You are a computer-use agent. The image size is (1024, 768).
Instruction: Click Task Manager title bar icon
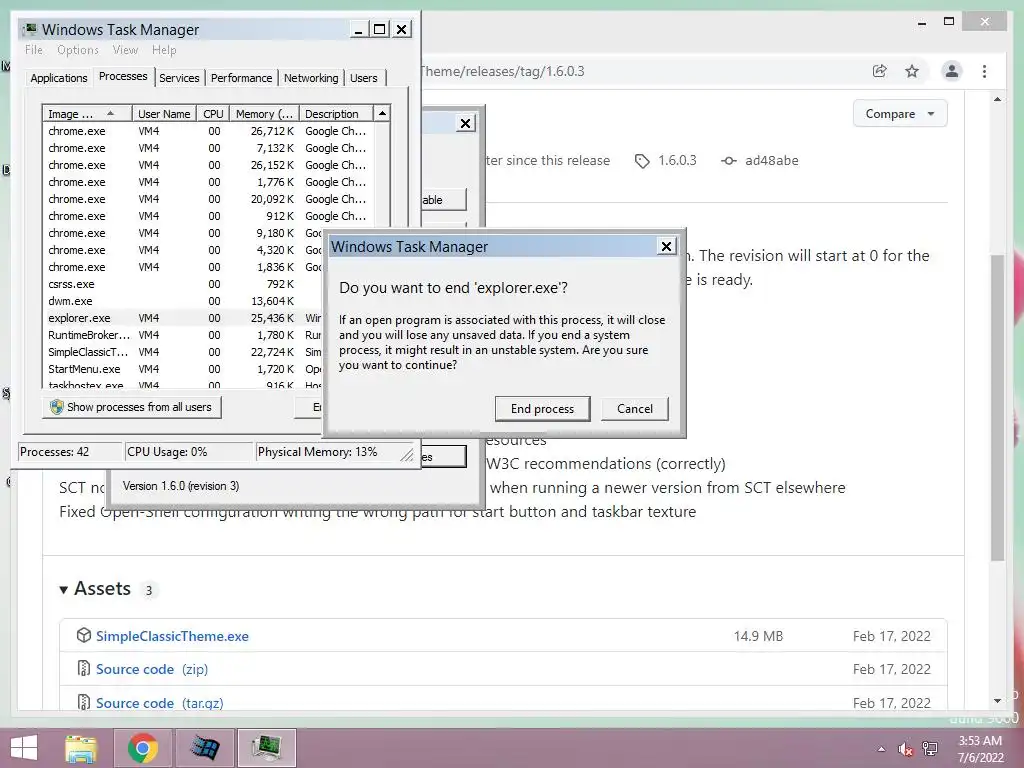coord(29,29)
